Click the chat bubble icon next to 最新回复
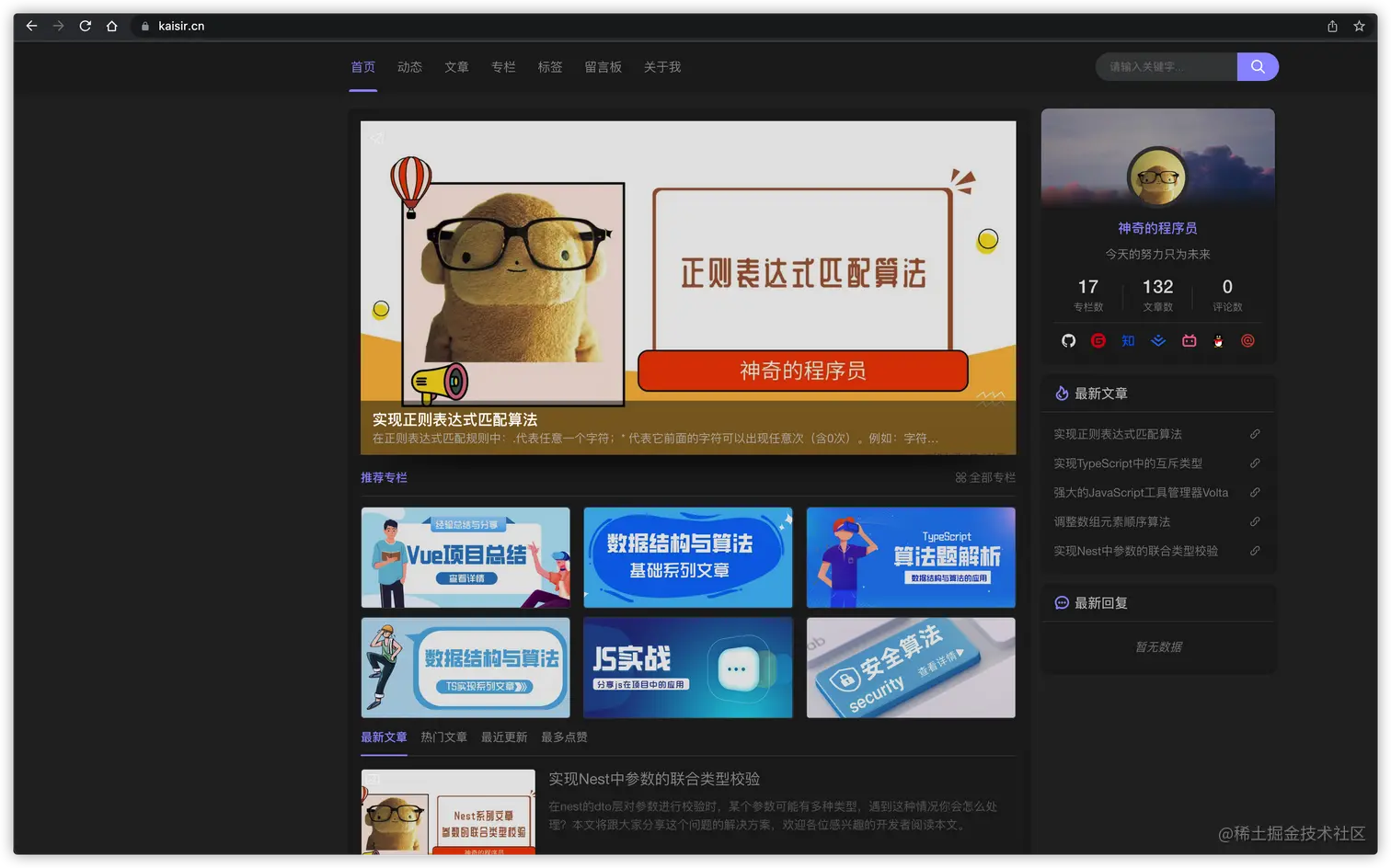1391x868 pixels. click(x=1062, y=603)
